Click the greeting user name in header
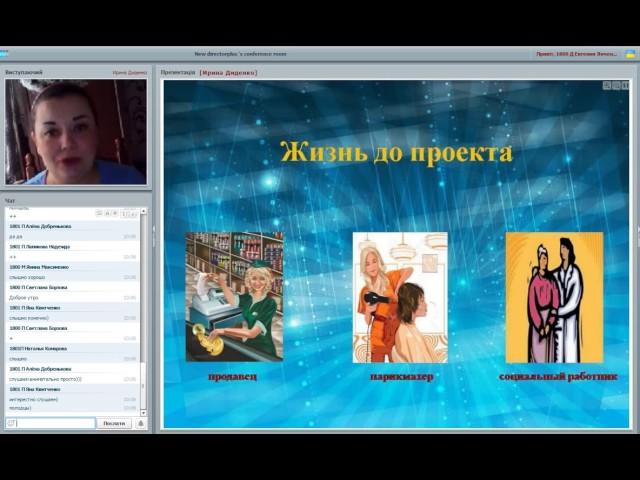The height and width of the screenshot is (480, 640). pos(576,54)
